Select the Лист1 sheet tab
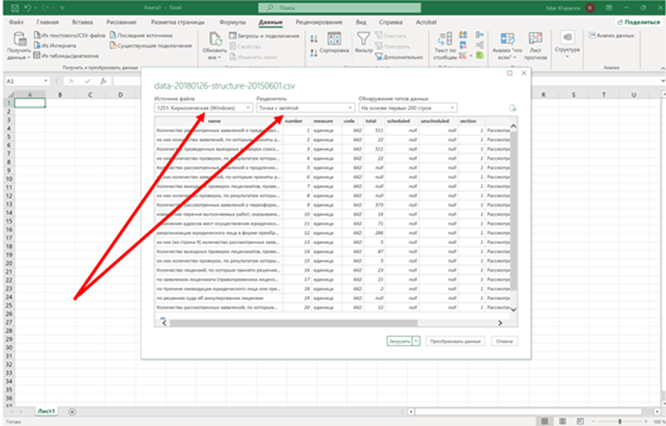Viewport: 666px width, 426px height. [x=46, y=411]
